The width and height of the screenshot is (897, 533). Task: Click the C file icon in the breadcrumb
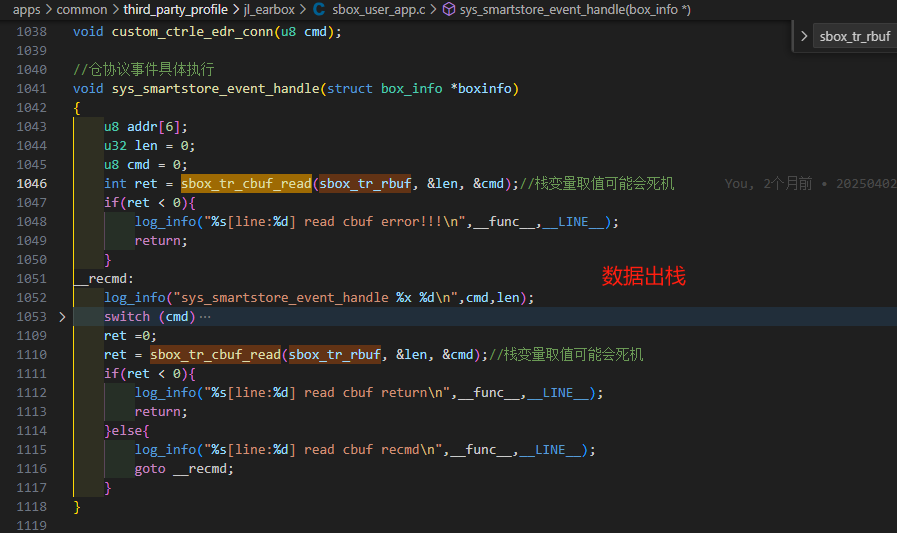(319, 9)
